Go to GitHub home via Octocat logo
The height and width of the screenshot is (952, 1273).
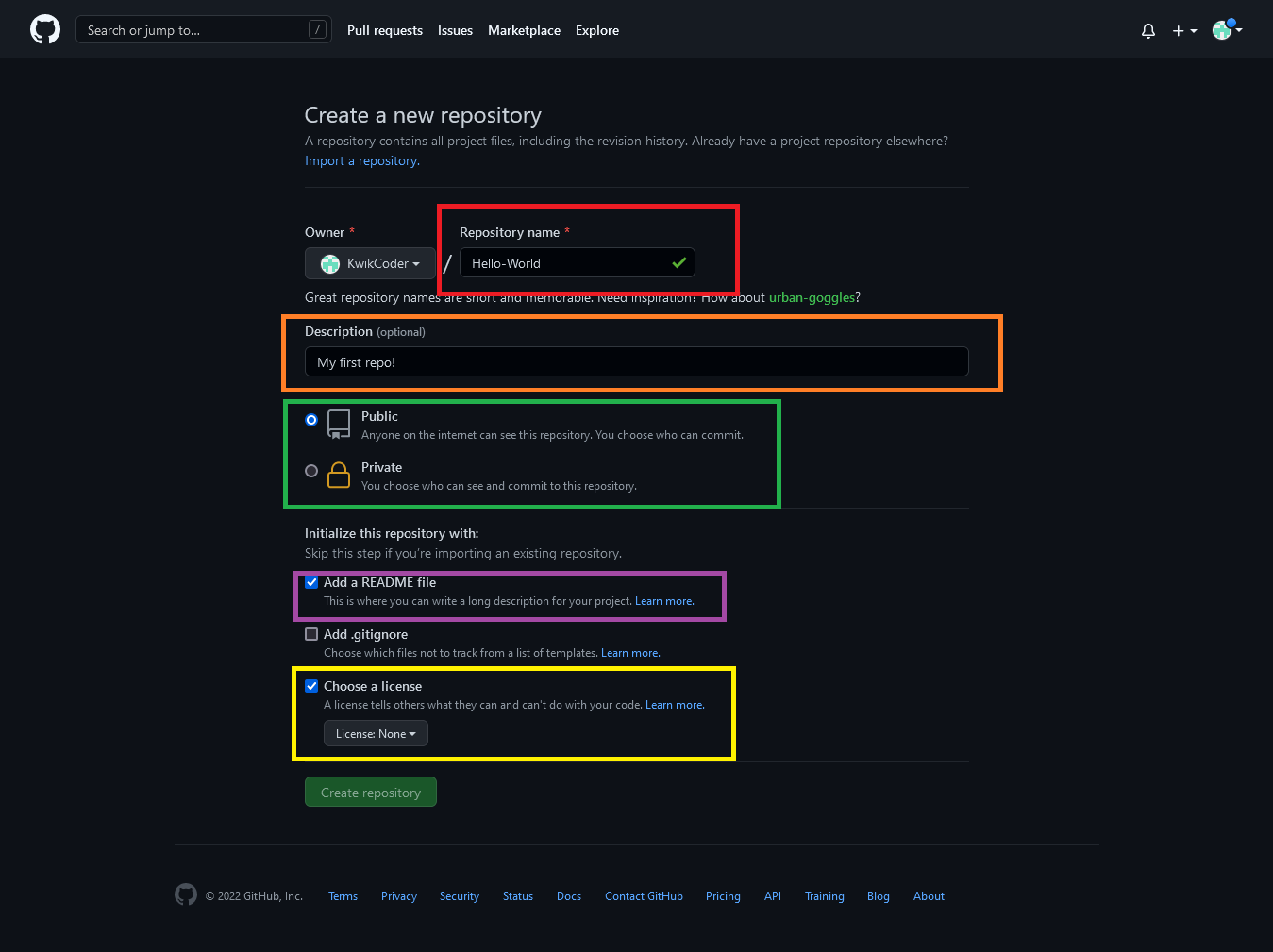(x=45, y=29)
